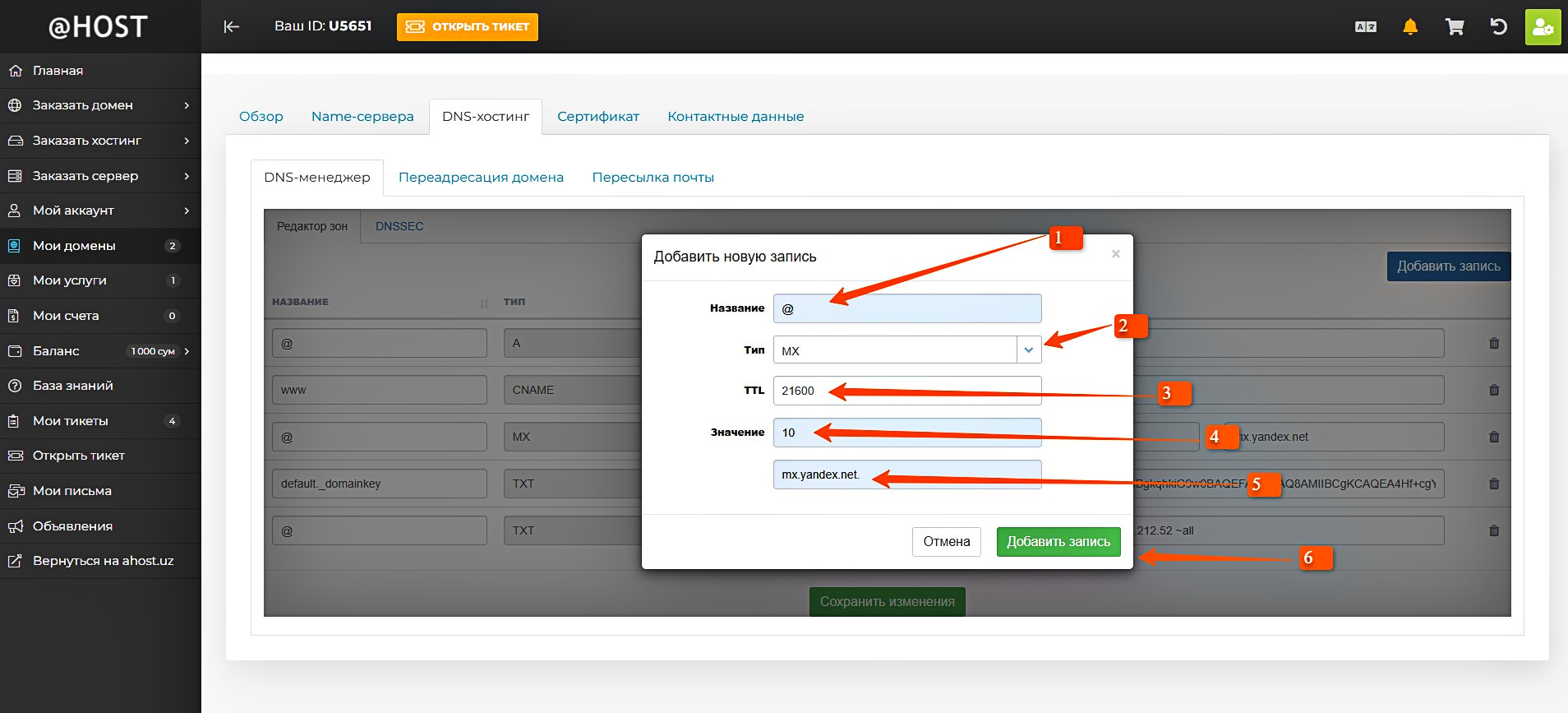Image resolution: width=1568 pixels, height=713 pixels.
Task: Select the Редактор зон tab
Action: click(312, 226)
